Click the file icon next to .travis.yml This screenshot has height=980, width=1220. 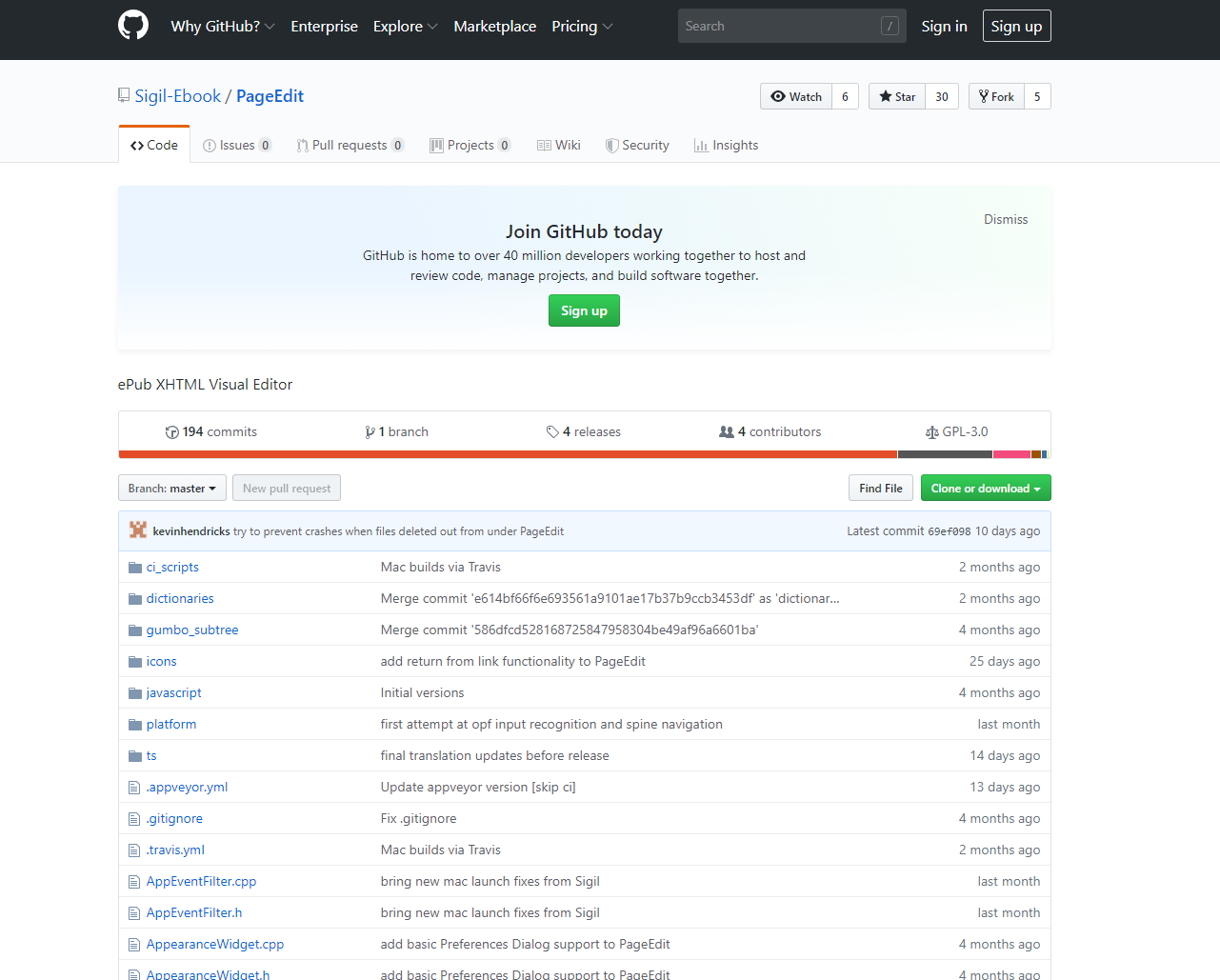tap(134, 850)
